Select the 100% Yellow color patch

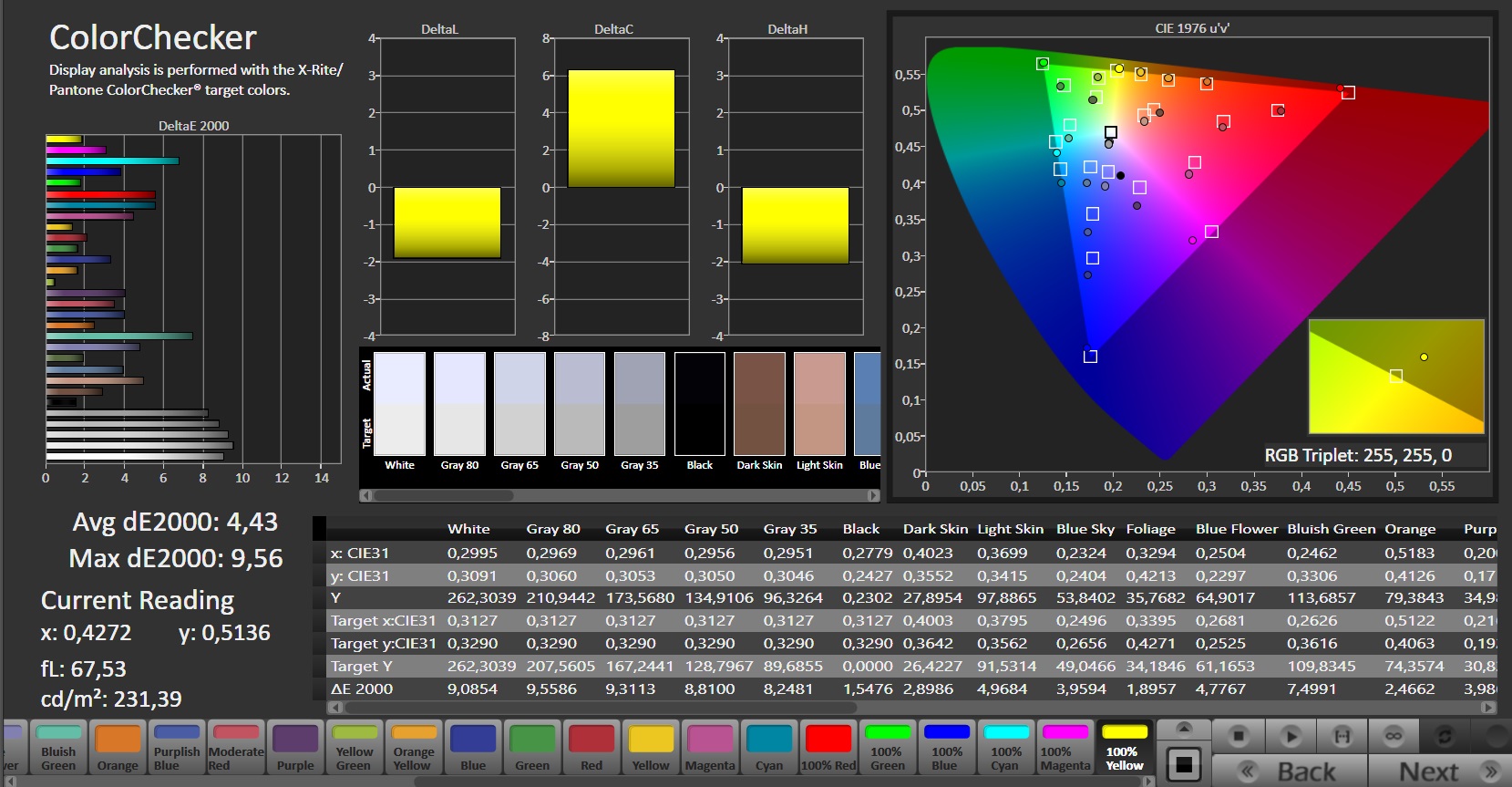(1125, 748)
